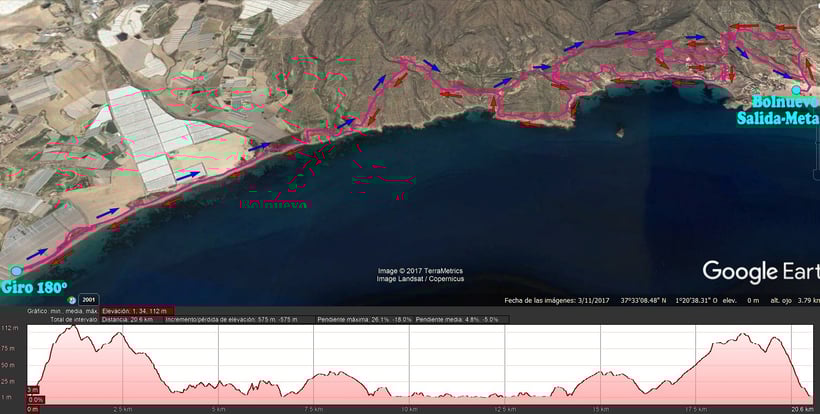Click the '3 m' elevation cursor tag
The height and width of the screenshot is (414, 820).
click(x=32, y=390)
